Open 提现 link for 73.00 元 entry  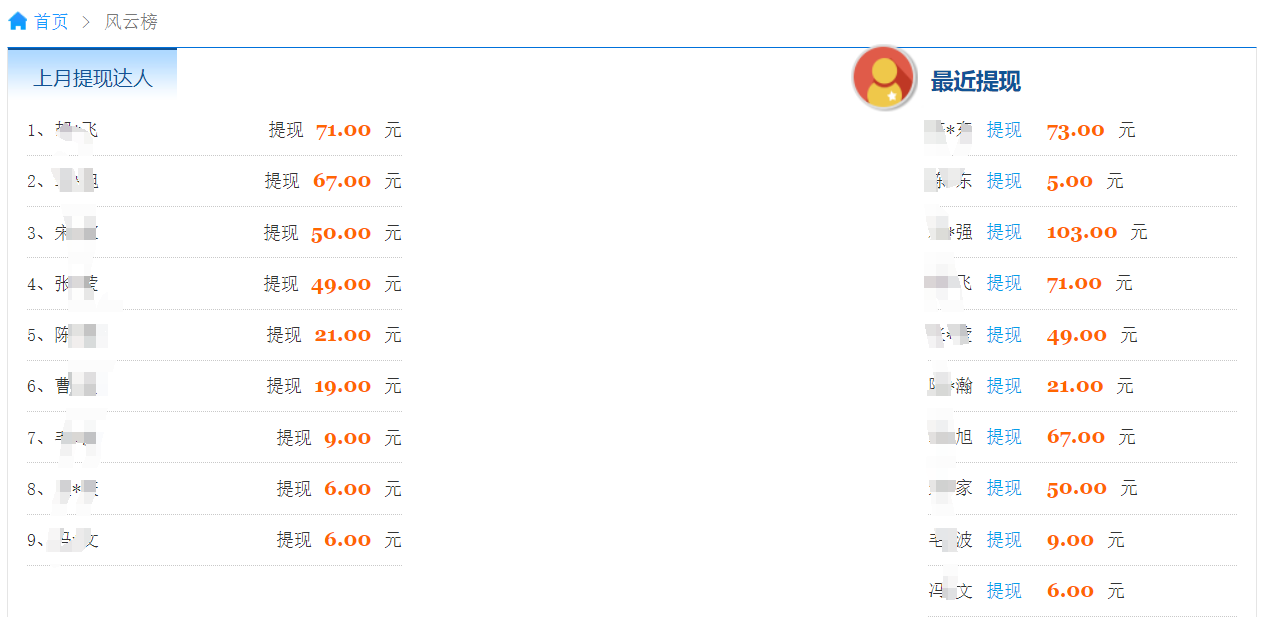click(1004, 130)
